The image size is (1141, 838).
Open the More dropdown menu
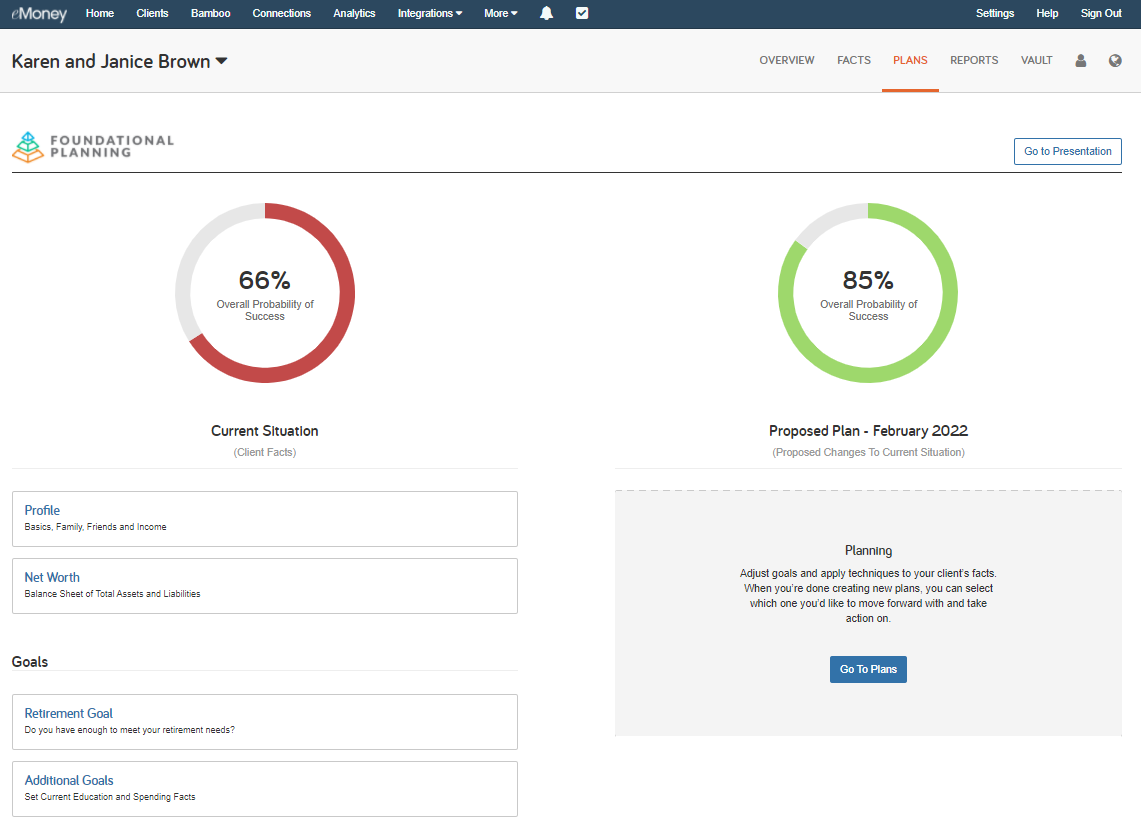(x=501, y=13)
